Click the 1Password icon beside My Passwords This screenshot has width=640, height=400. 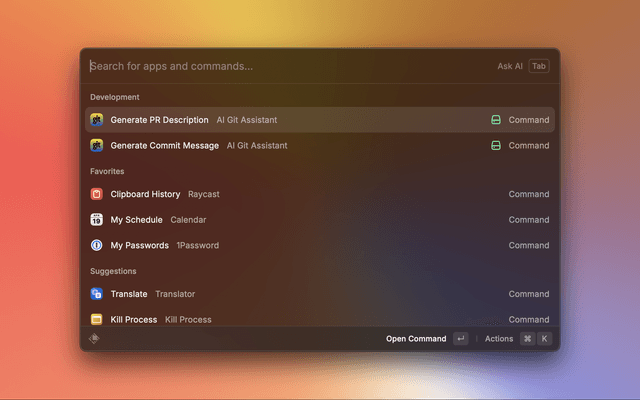[97, 245]
